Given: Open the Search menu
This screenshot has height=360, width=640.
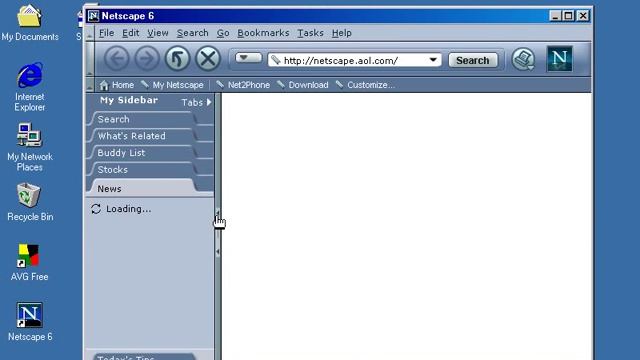Looking at the screenshot, I should [x=193, y=33].
